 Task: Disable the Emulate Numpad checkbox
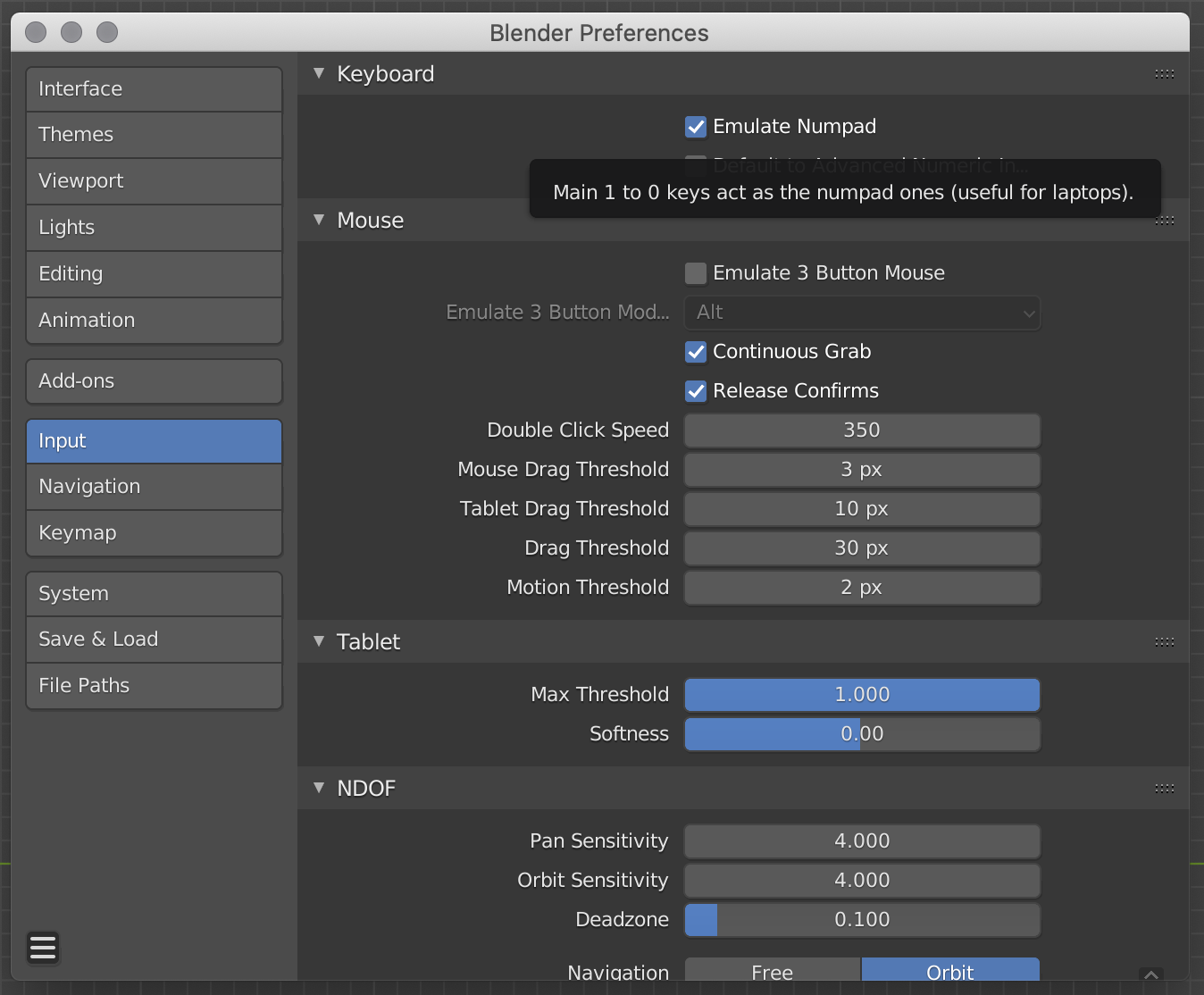(696, 127)
